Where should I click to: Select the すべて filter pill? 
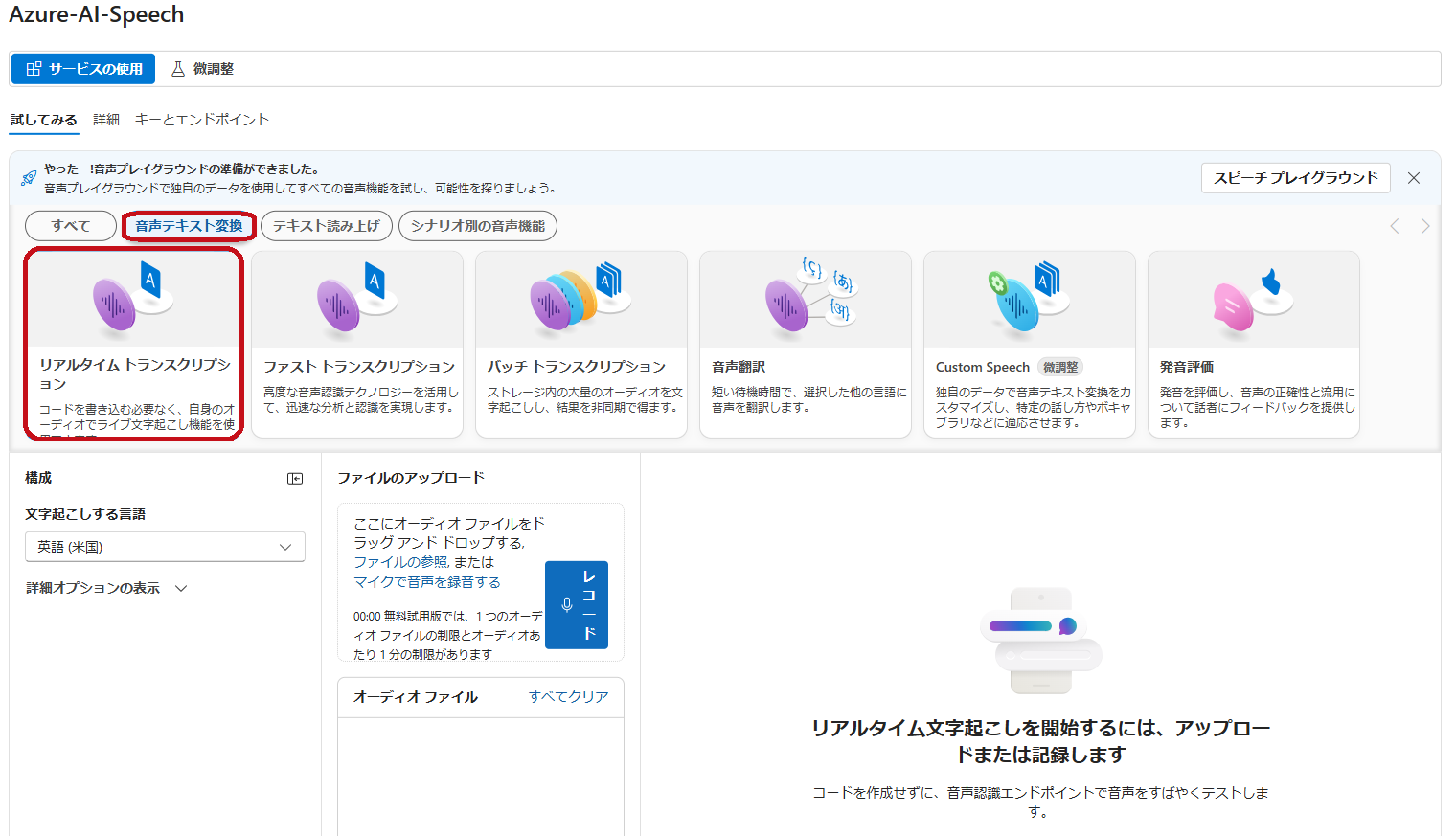pyautogui.click(x=71, y=226)
